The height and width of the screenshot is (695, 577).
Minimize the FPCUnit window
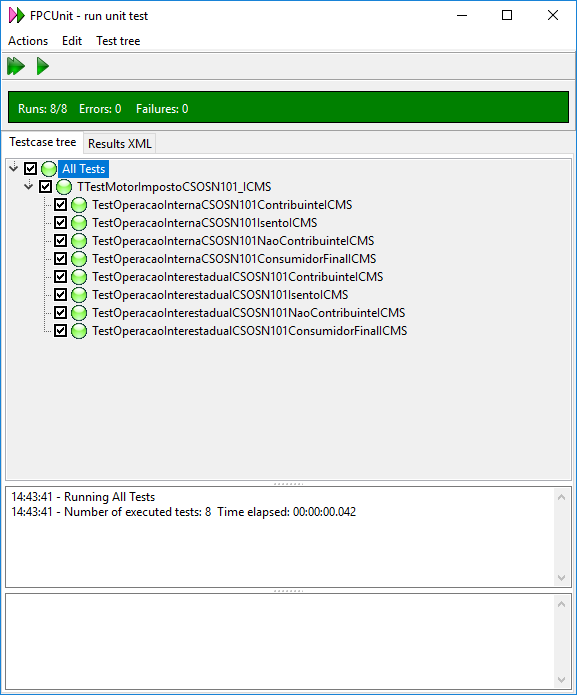(462, 16)
